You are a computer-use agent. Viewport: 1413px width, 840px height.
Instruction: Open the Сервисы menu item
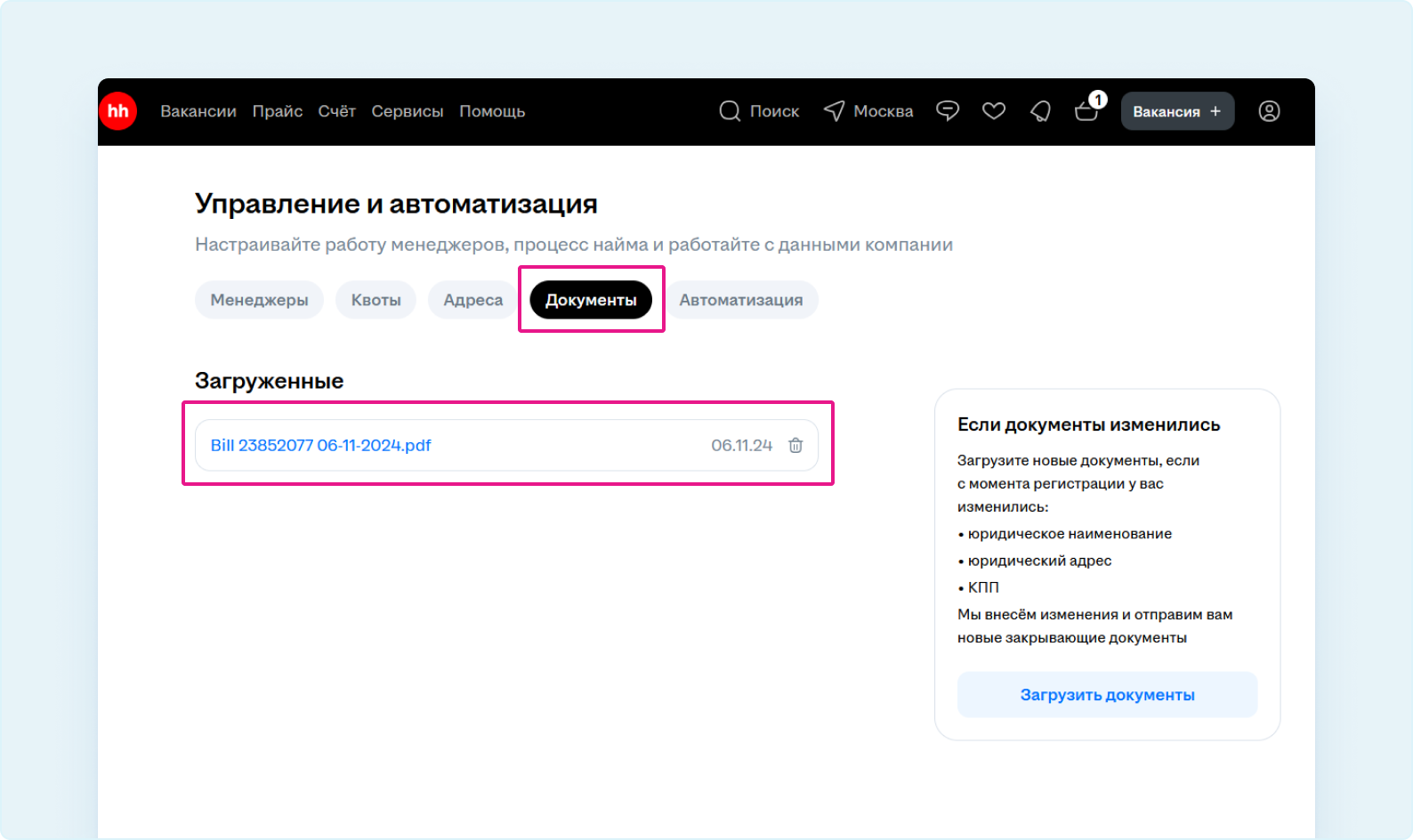[408, 111]
